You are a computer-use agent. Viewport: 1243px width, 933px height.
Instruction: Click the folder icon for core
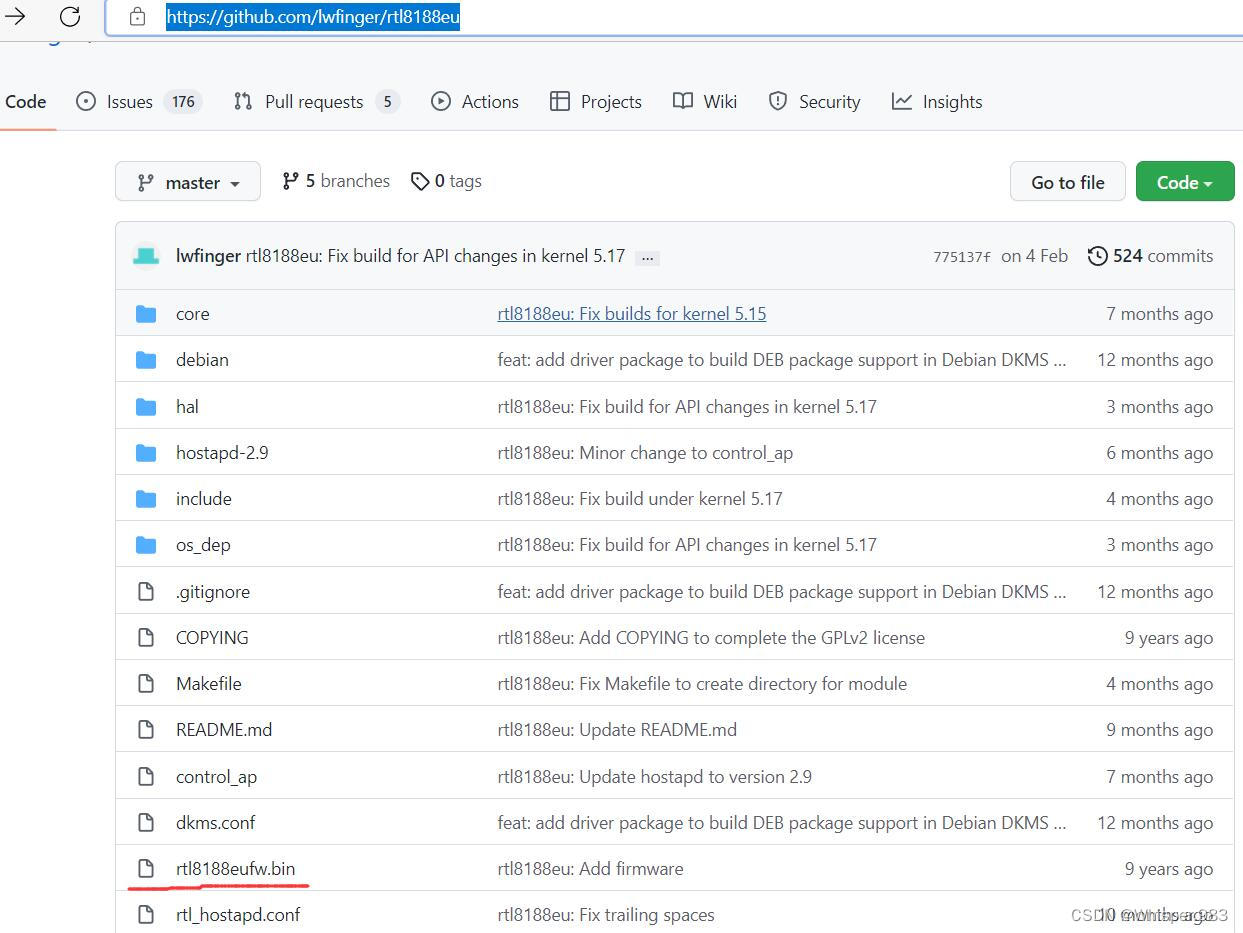click(x=146, y=314)
